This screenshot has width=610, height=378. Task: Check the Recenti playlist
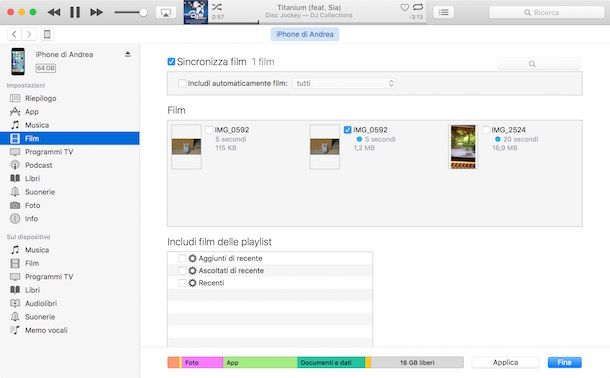[182, 283]
